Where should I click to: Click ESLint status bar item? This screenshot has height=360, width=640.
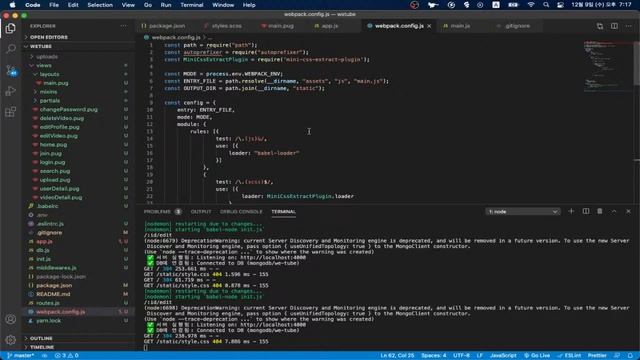pyautogui.click(x=569, y=356)
